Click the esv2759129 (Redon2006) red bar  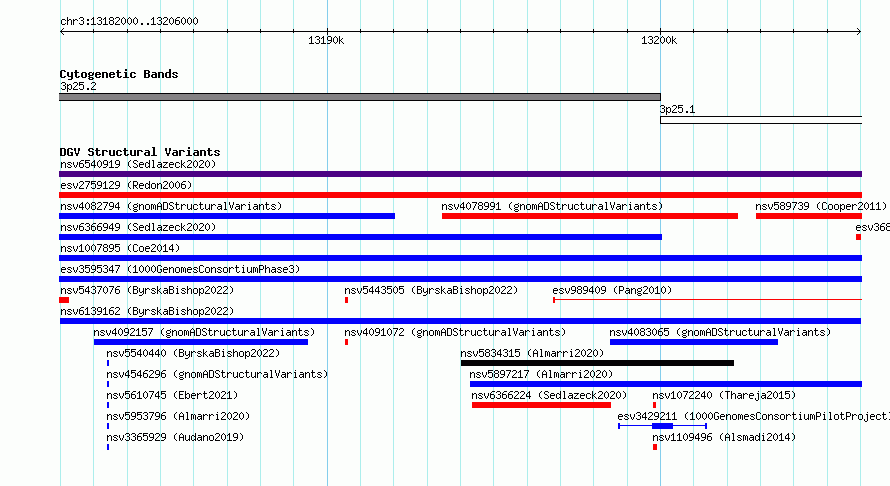pyautogui.click(x=460, y=195)
